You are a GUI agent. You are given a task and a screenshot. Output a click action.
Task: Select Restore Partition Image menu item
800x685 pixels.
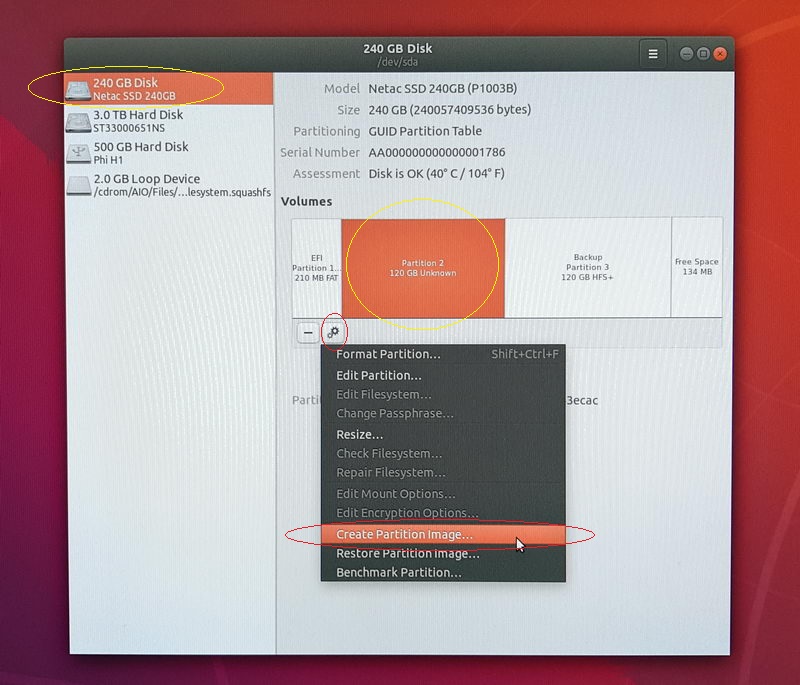click(443, 553)
